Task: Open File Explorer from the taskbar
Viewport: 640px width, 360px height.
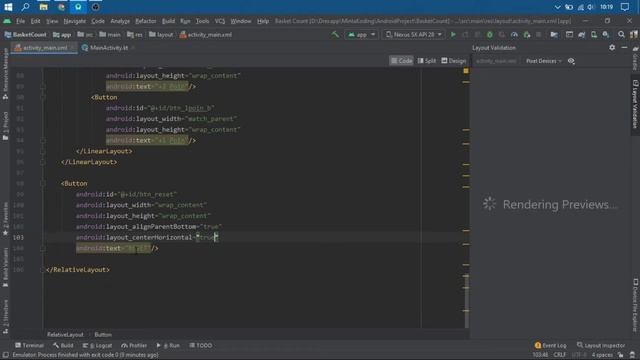Action: tap(43, 7)
